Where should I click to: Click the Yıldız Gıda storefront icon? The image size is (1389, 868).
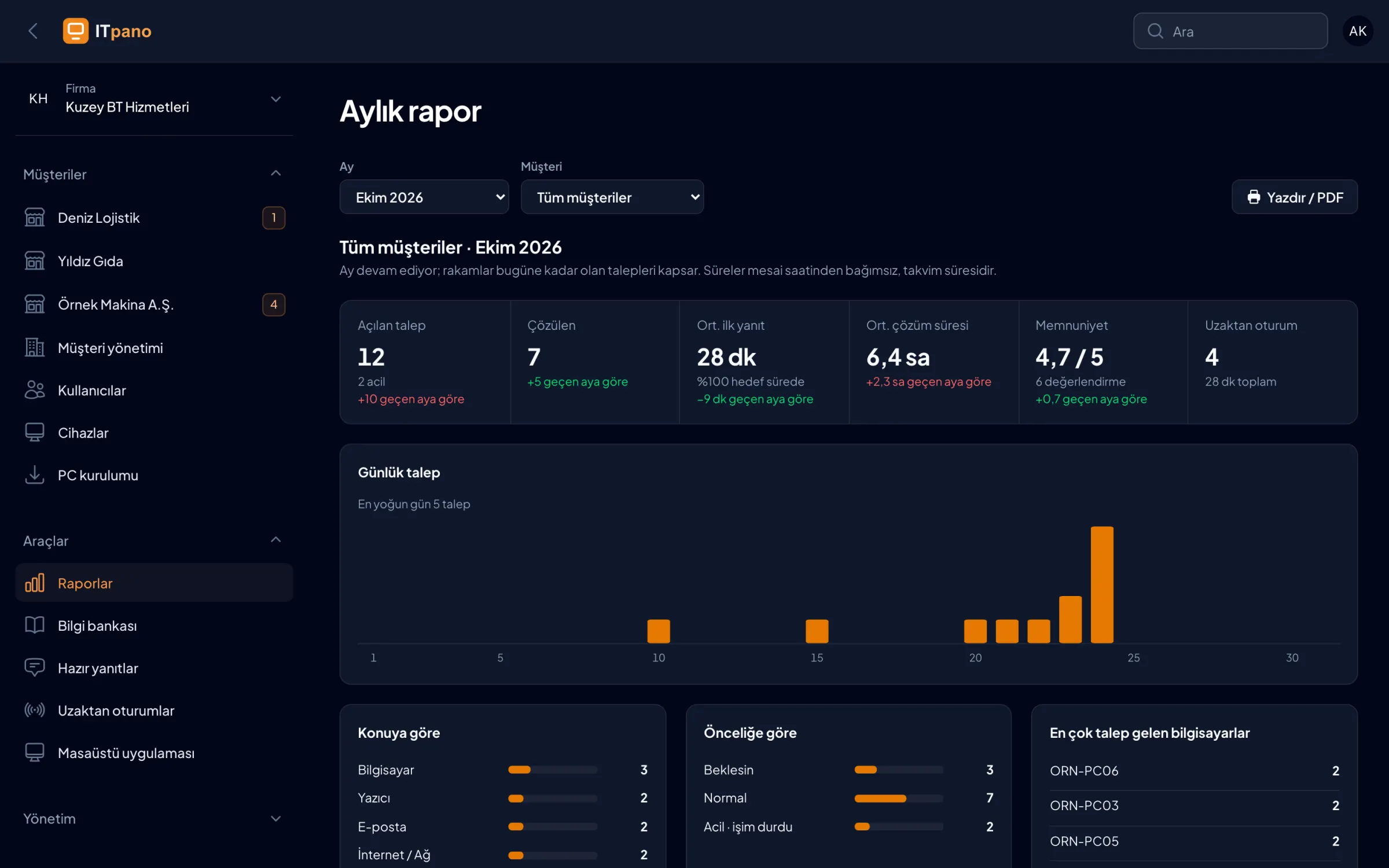[x=35, y=261]
